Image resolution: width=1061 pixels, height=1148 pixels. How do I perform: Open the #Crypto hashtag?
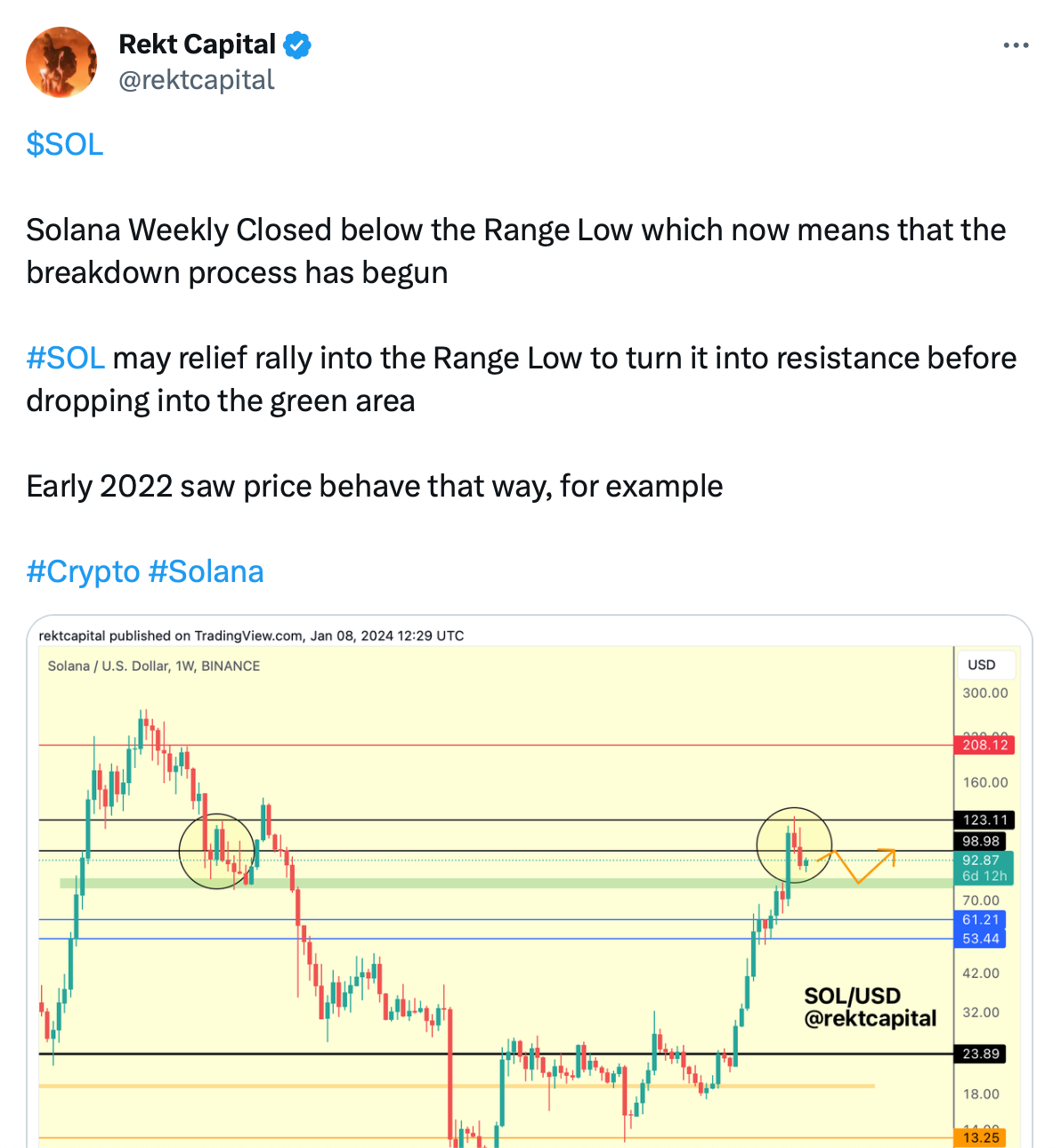pos(84,571)
